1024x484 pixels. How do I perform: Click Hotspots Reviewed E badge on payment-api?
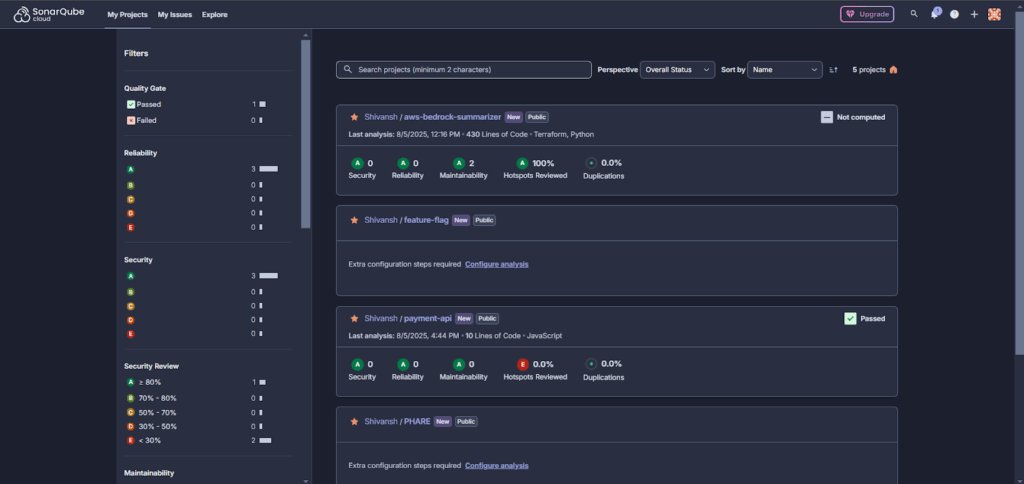(x=522, y=364)
